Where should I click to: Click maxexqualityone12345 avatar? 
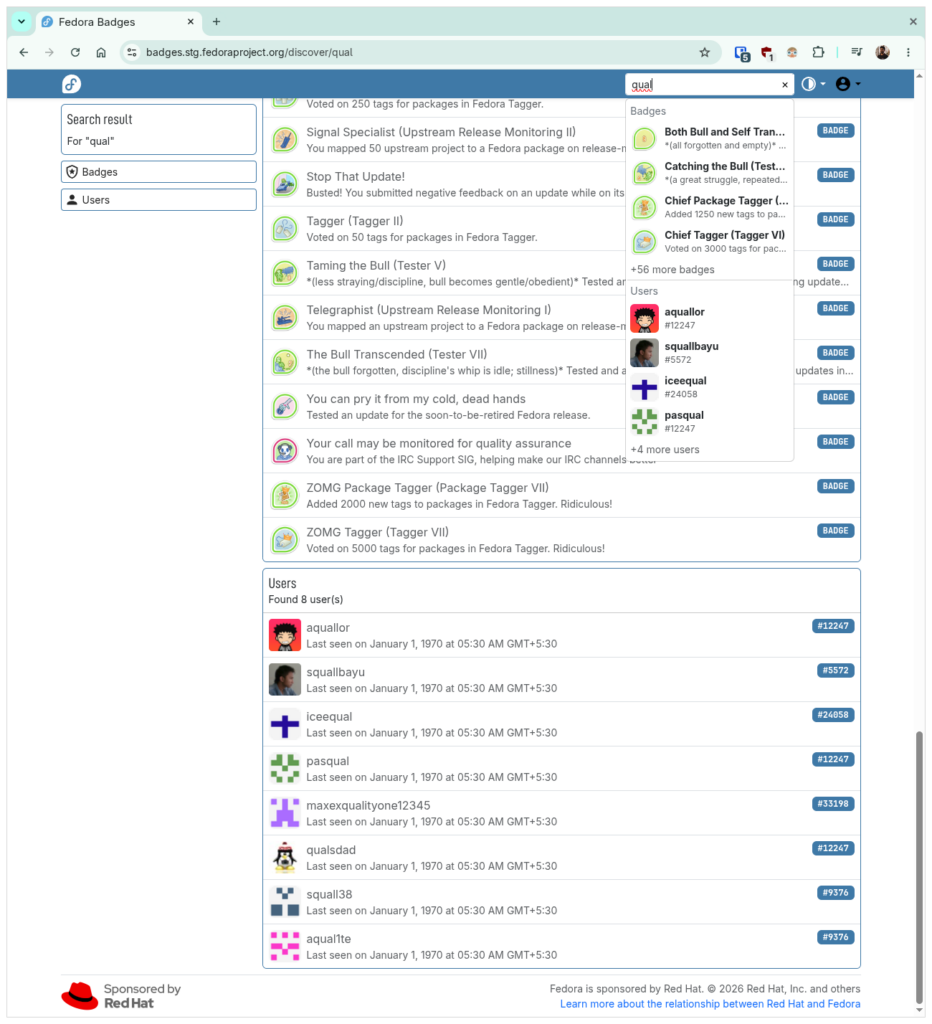(285, 813)
